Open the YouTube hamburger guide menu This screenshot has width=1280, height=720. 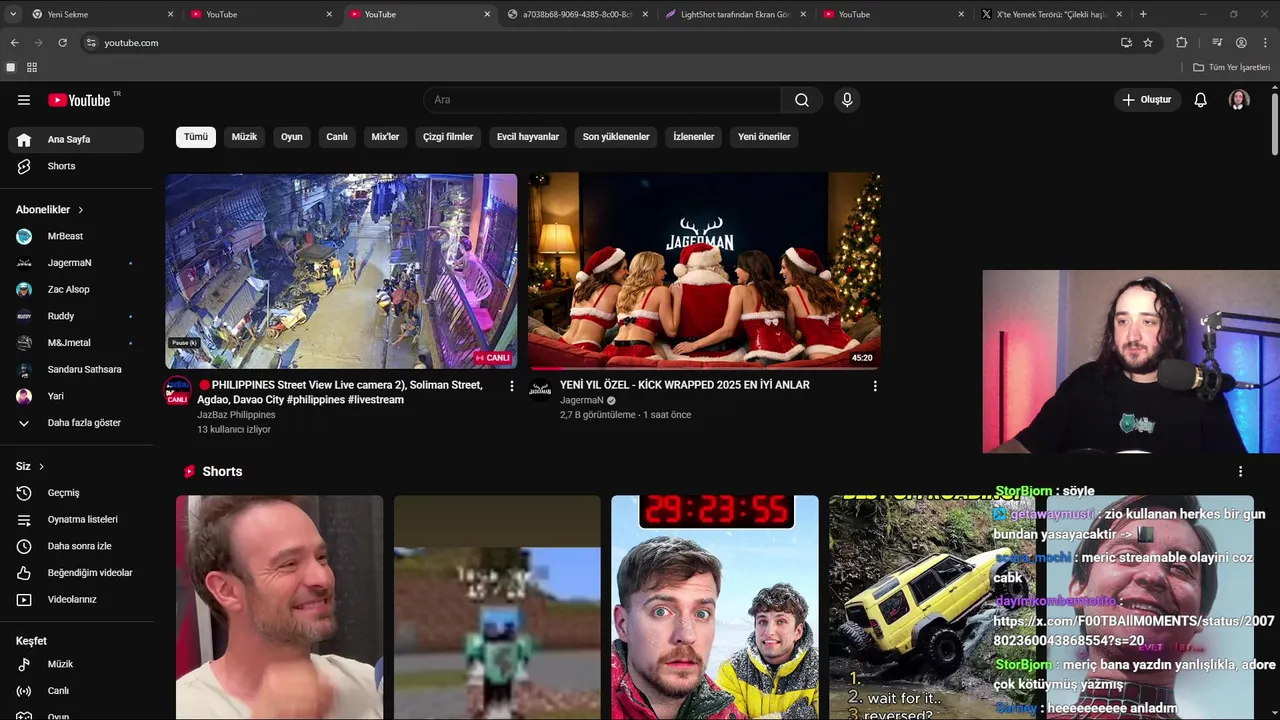pos(24,100)
